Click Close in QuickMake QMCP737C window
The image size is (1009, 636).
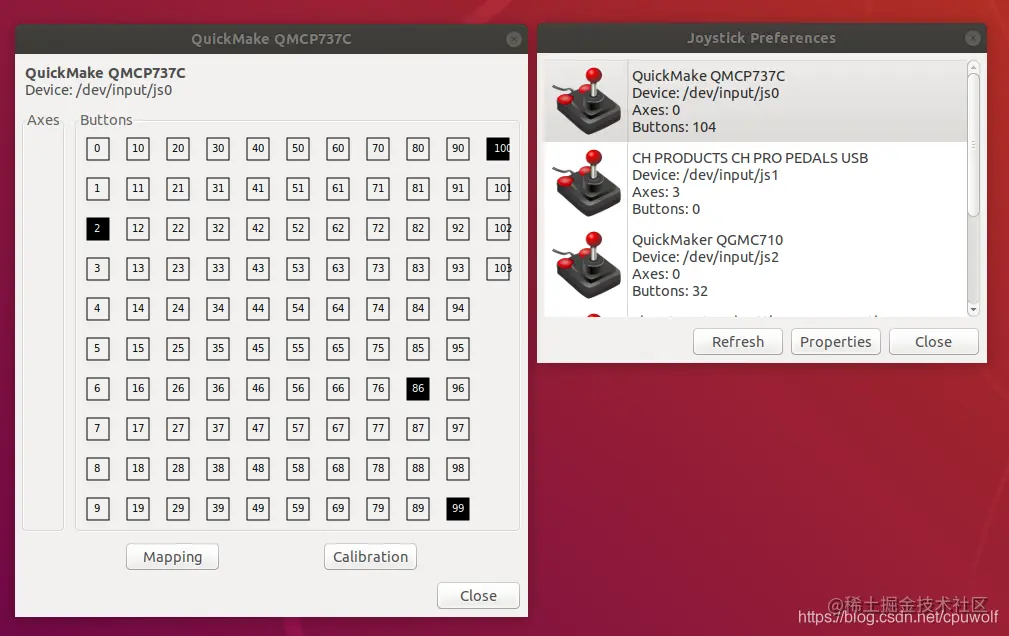tap(478, 596)
